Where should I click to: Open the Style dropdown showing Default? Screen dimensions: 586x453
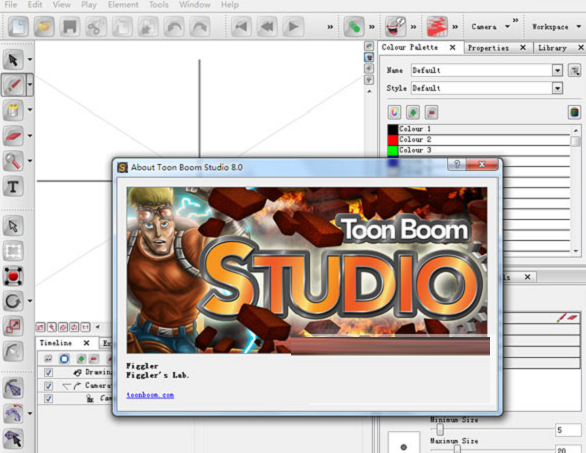click(557, 88)
